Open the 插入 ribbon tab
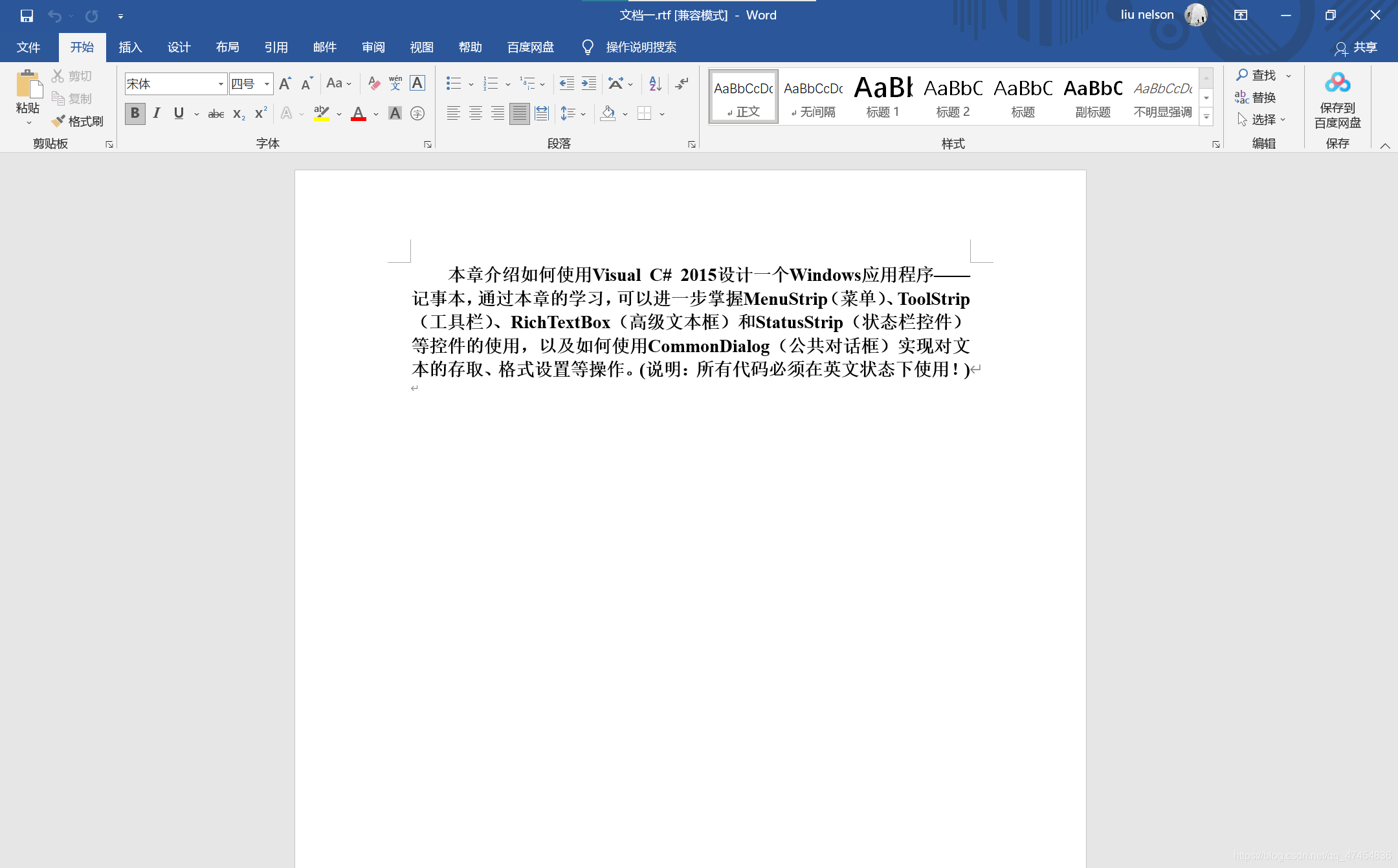This screenshot has height=868, width=1398. [x=131, y=46]
